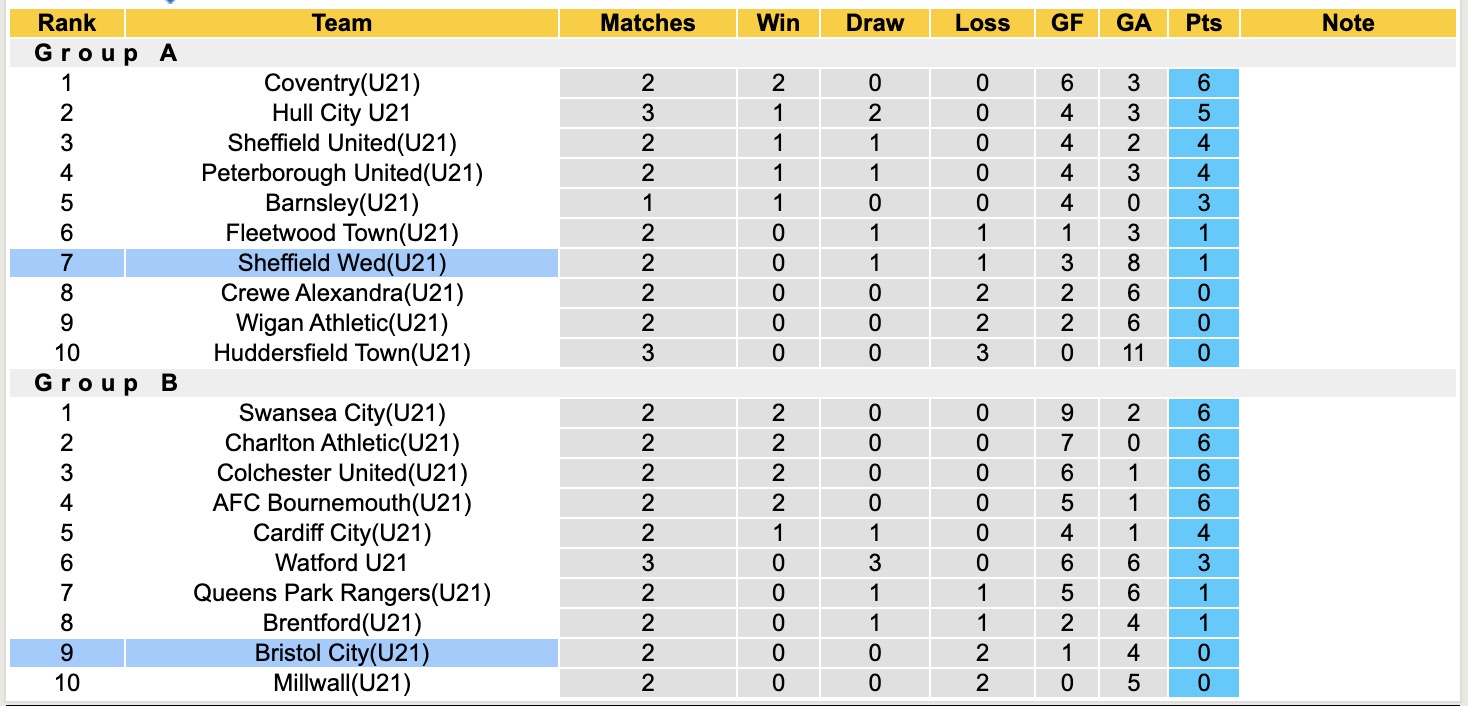
Task: Click the Group B section heading
Action: (x=106, y=383)
